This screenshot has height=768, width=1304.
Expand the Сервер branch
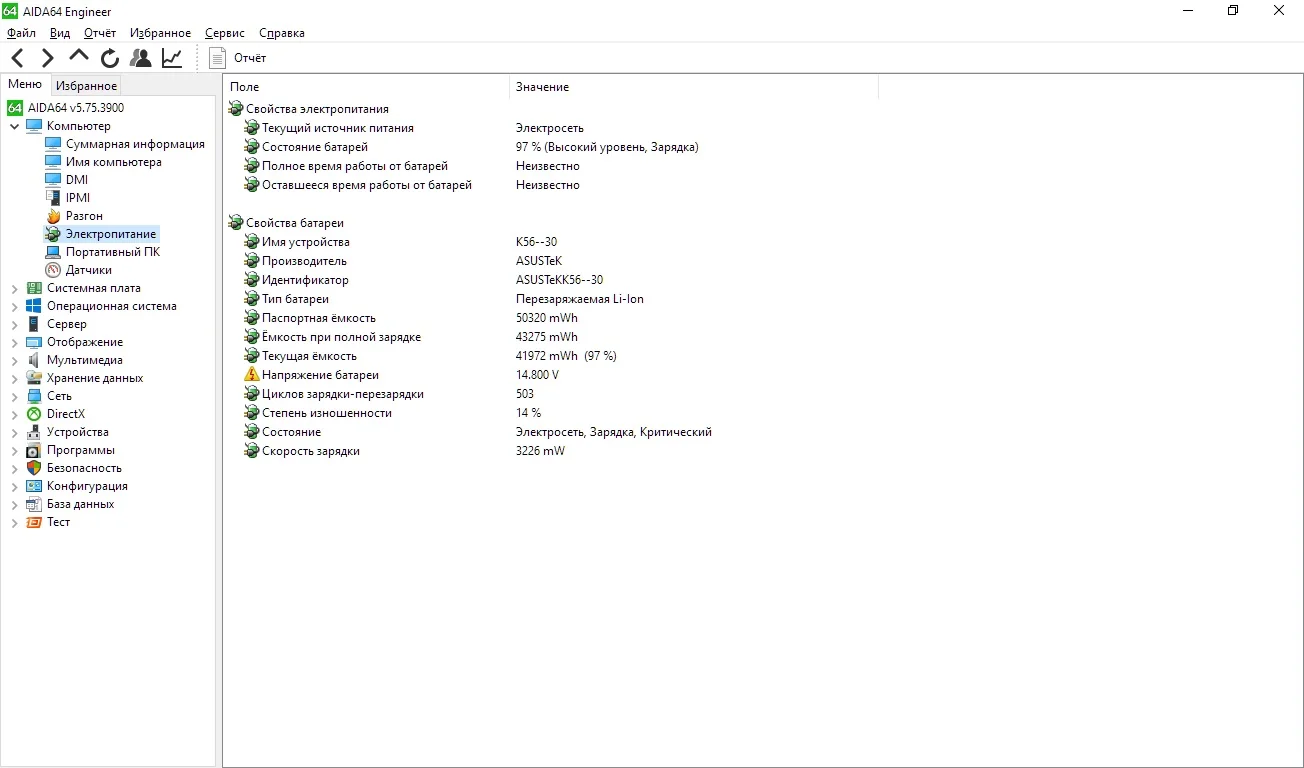(14, 324)
